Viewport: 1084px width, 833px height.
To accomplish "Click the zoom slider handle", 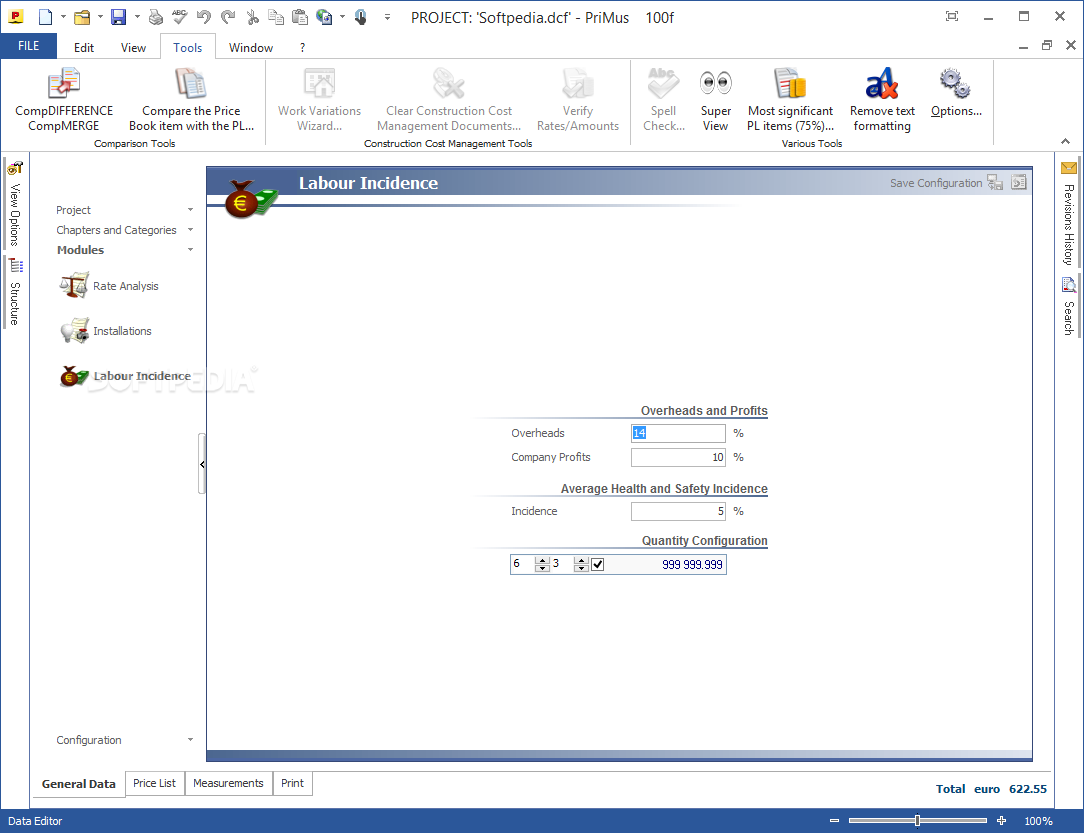I will pos(917,821).
